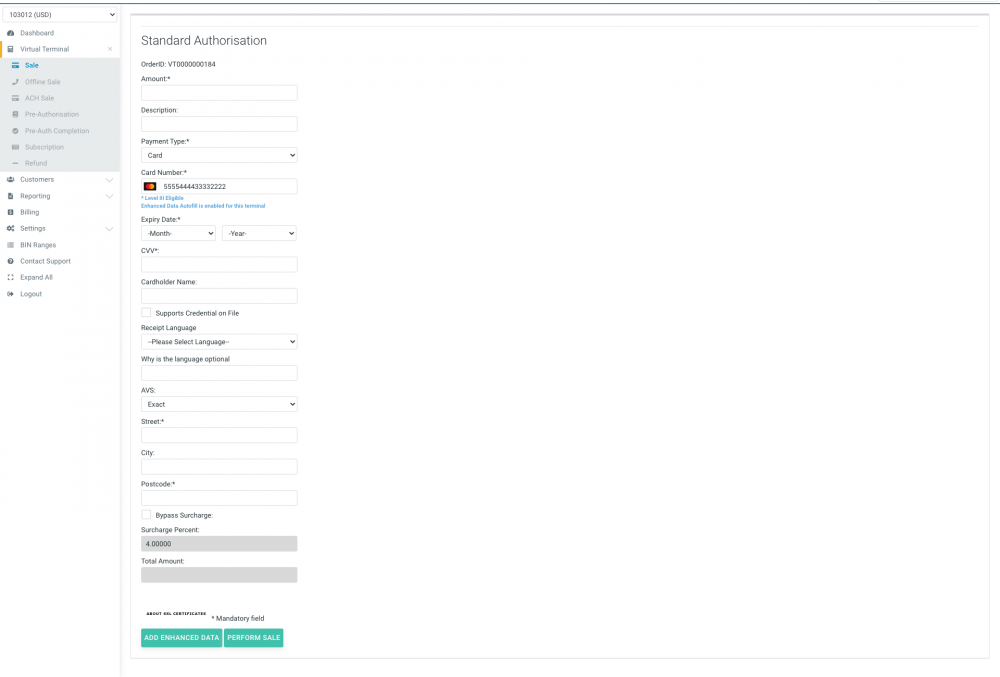Open the expiry Month dropdown
This screenshot has width=1000, height=677.
[178, 233]
